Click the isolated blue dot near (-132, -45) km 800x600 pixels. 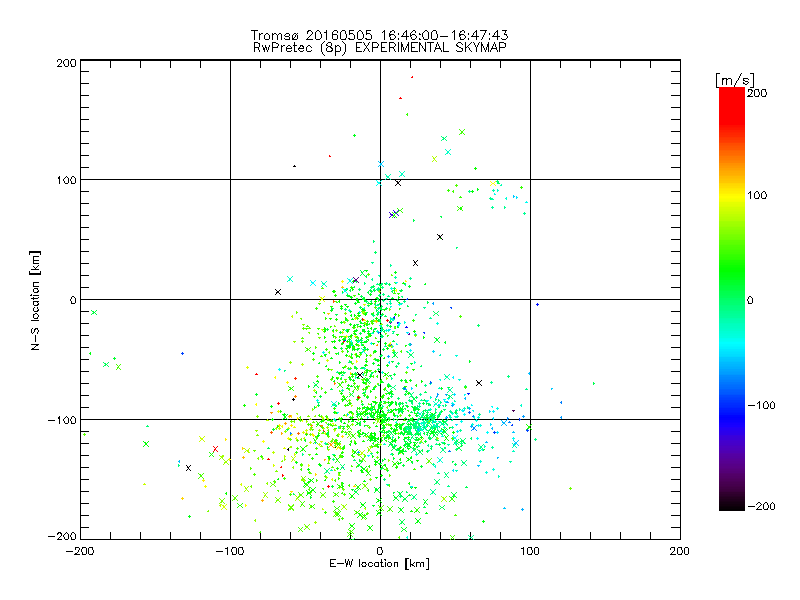182,353
